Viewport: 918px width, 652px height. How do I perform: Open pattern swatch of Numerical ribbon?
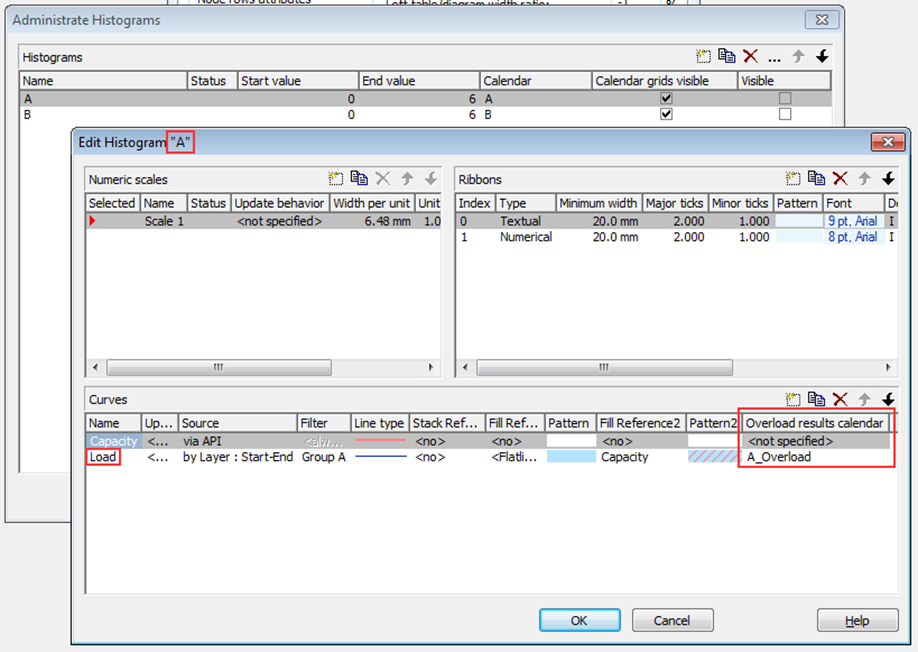tap(799, 237)
